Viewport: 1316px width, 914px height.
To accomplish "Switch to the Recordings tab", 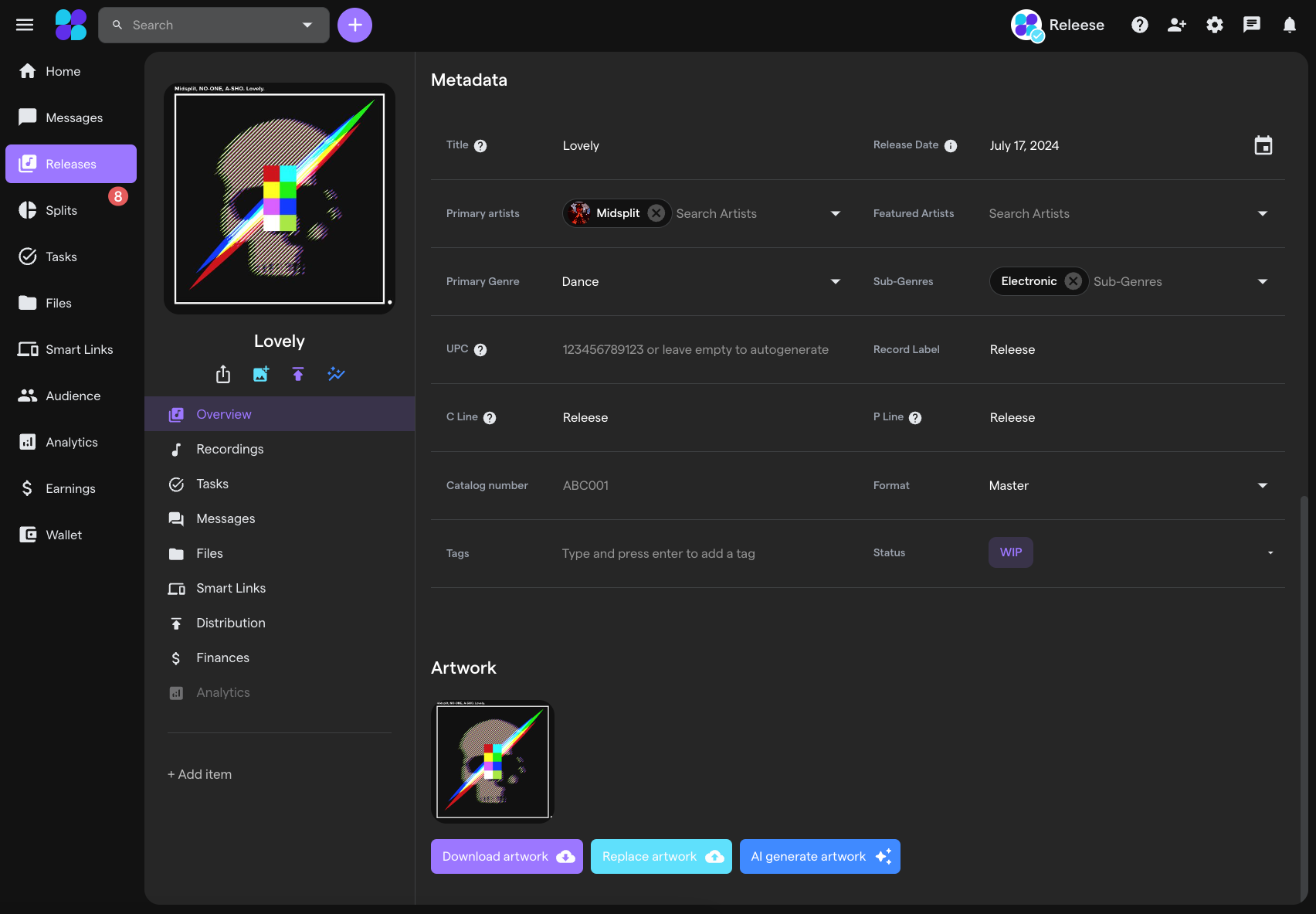I will coord(280,449).
